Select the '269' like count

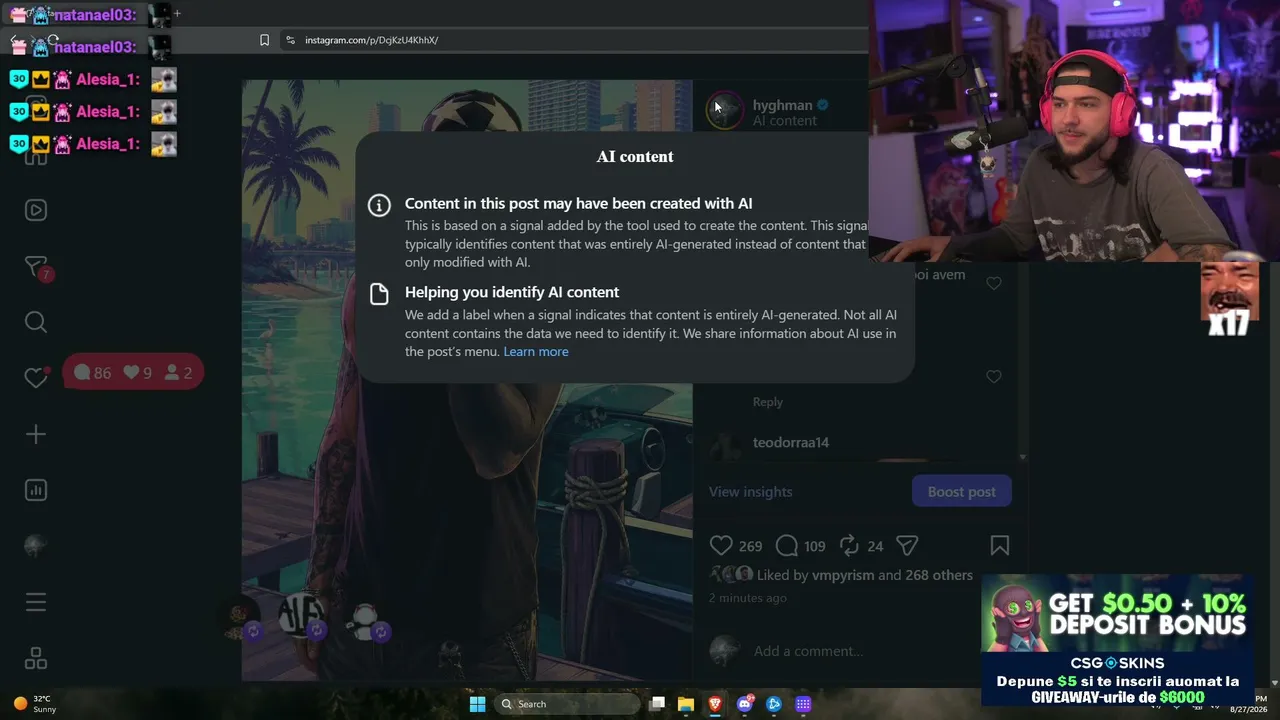point(750,546)
